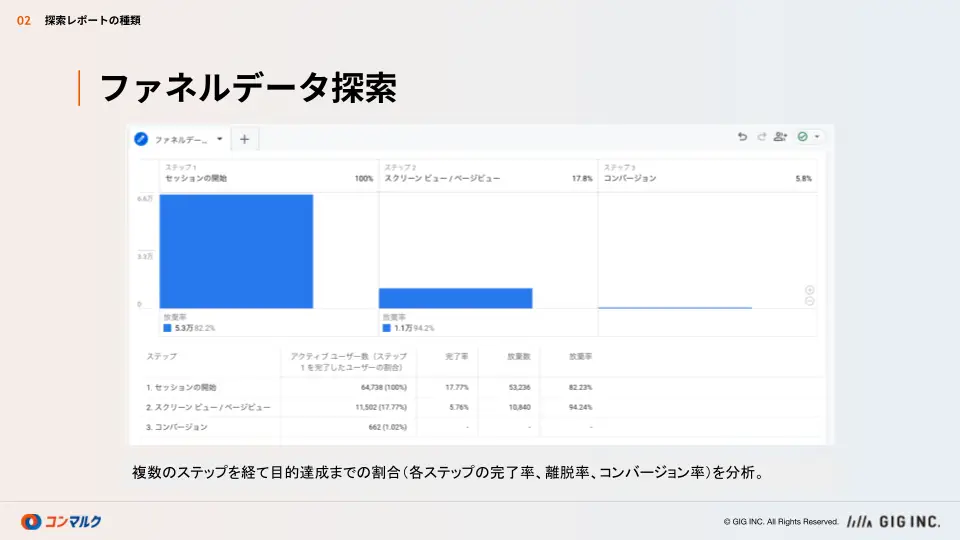Click the 662 (1.02%) cell
This screenshot has width=960, height=540.
click(388, 427)
